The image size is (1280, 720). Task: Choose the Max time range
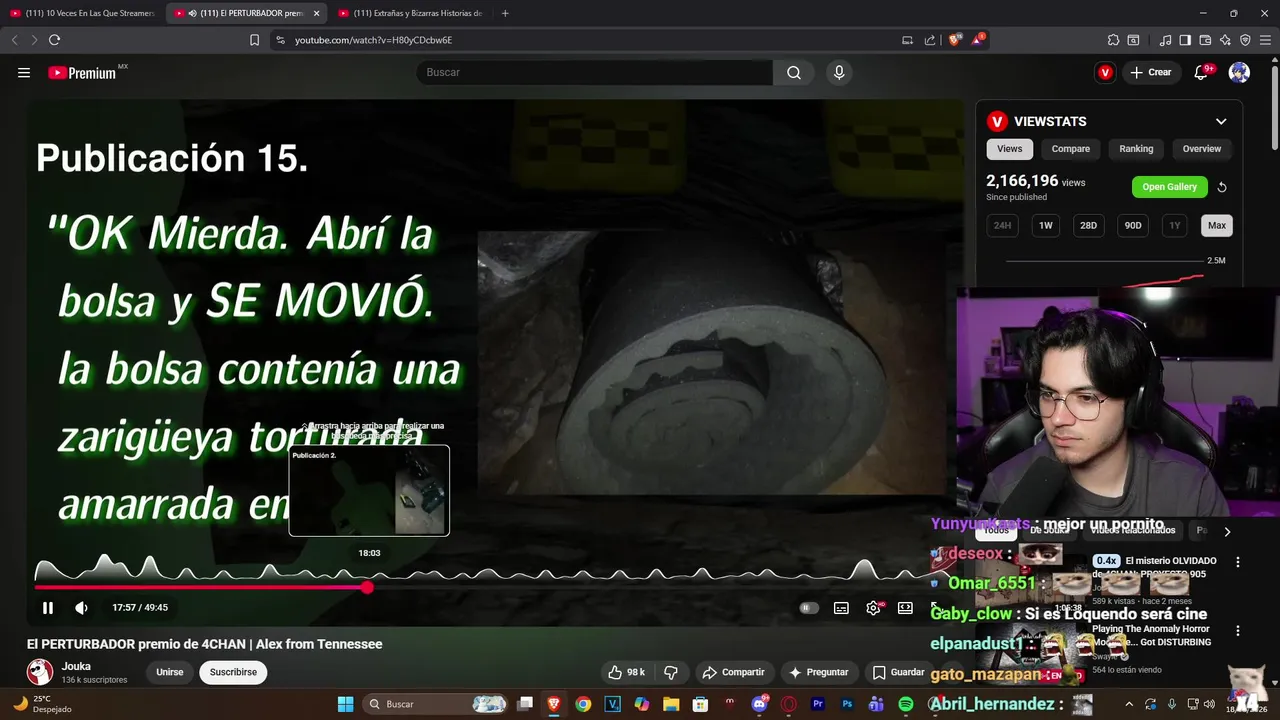[1216, 225]
